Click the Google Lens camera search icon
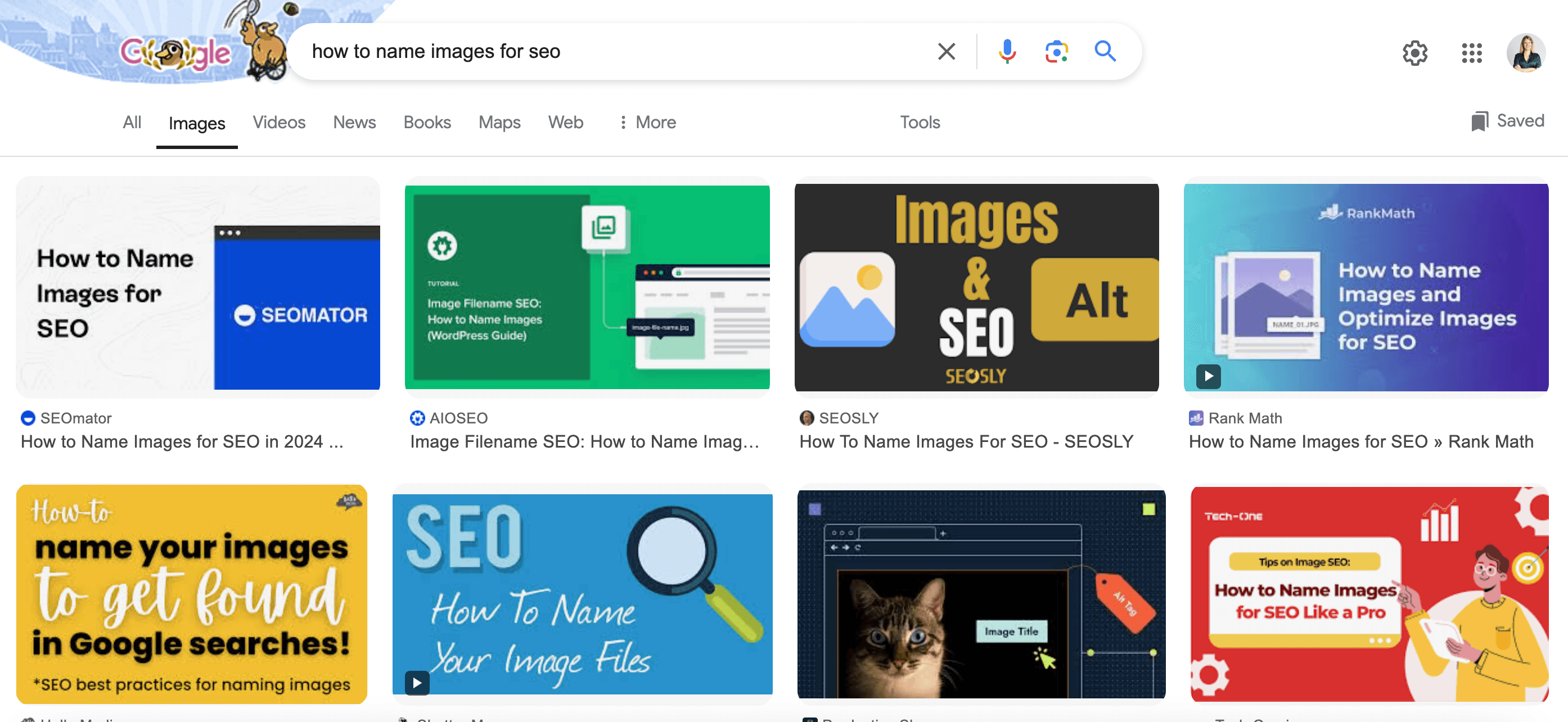Image resolution: width=1568 pixels, height=722 pixels. click(1057, 50)
